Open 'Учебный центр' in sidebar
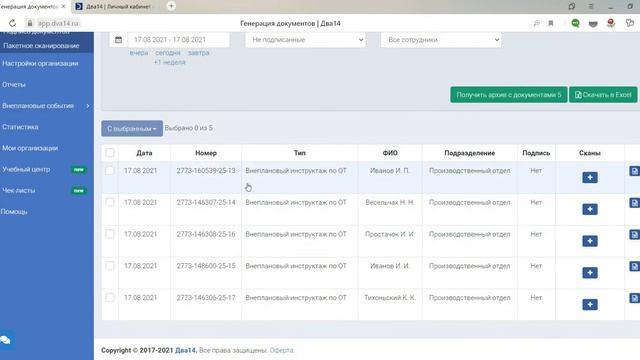640x360 pixels. coord(26,169)
